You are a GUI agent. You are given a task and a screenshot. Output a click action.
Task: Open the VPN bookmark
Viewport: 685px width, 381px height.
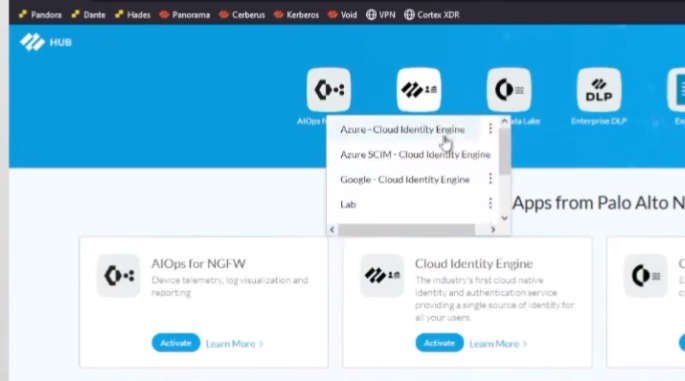pos(381,15)
